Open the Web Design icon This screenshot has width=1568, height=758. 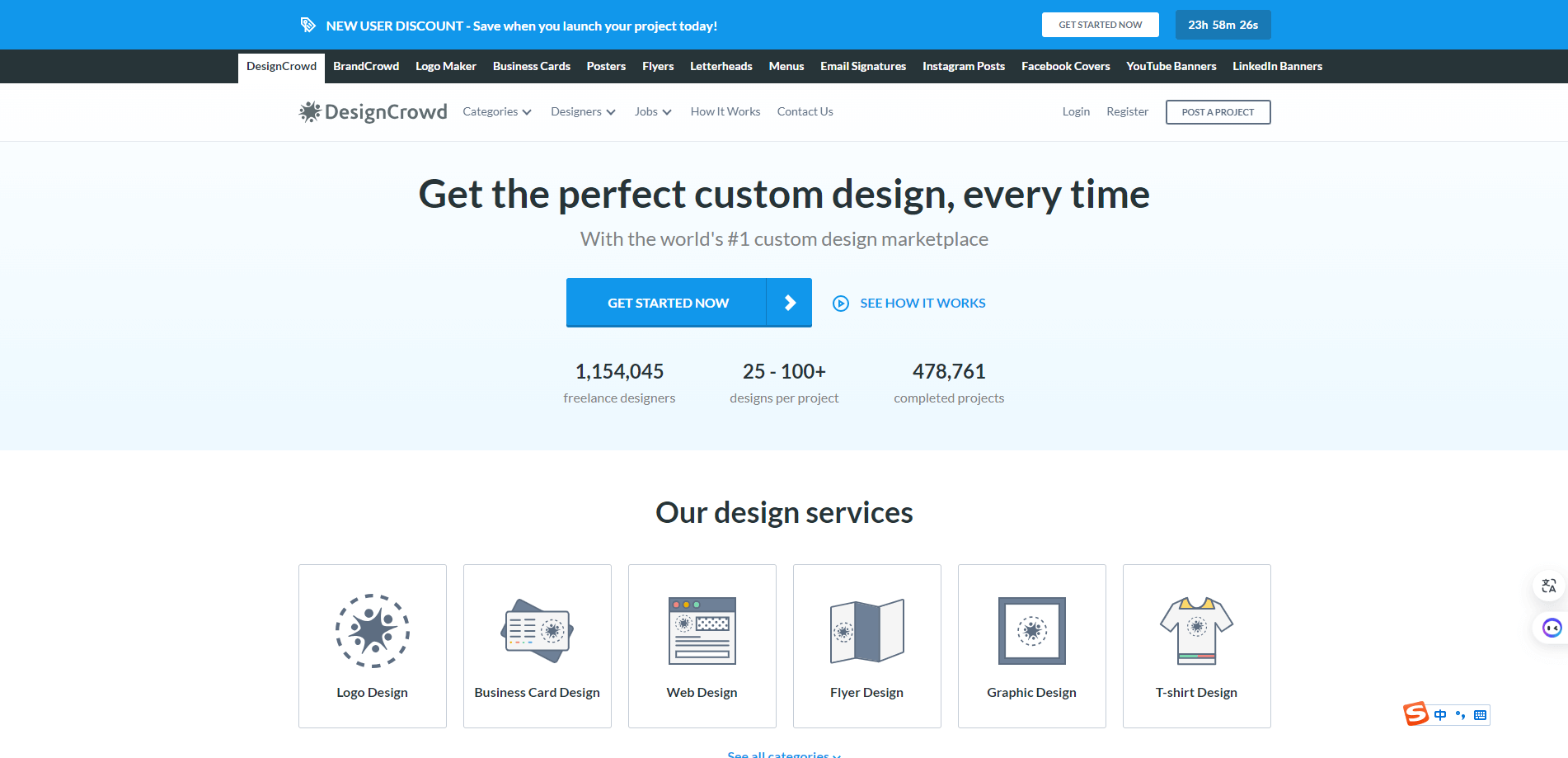point(702,631)
